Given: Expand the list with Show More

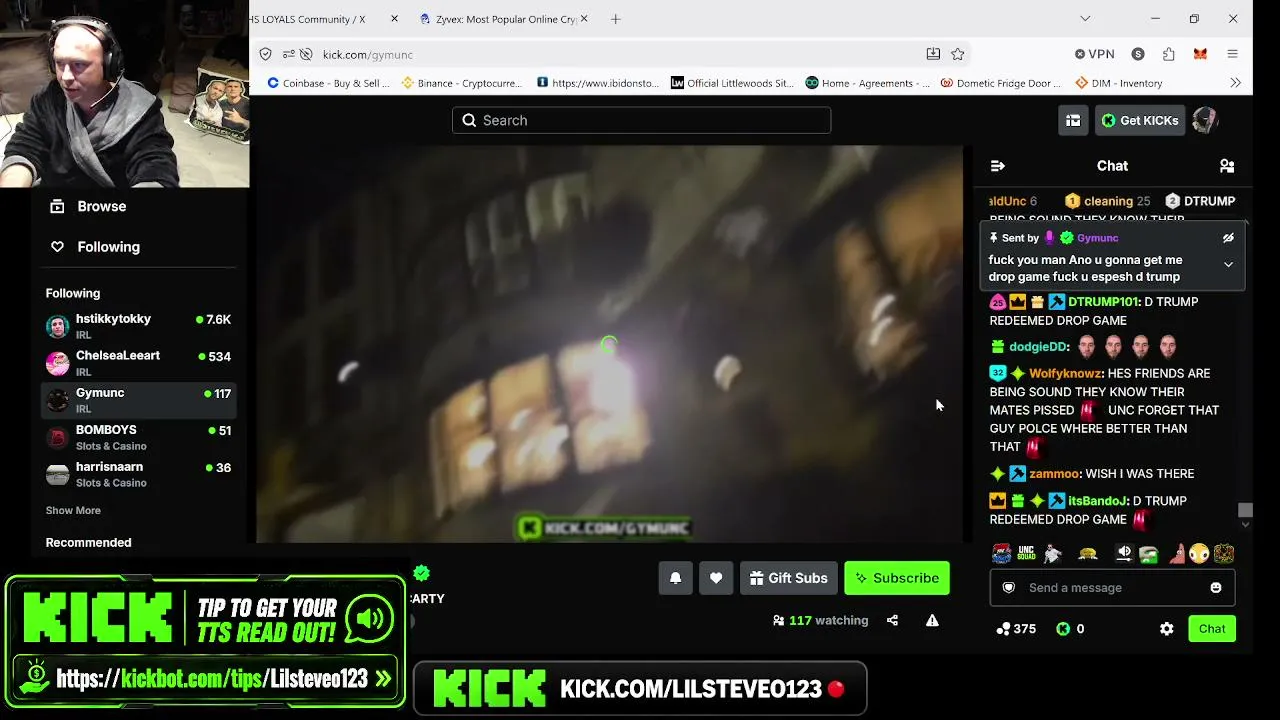Looking at the screenshot, I should [x=73, y=510].
